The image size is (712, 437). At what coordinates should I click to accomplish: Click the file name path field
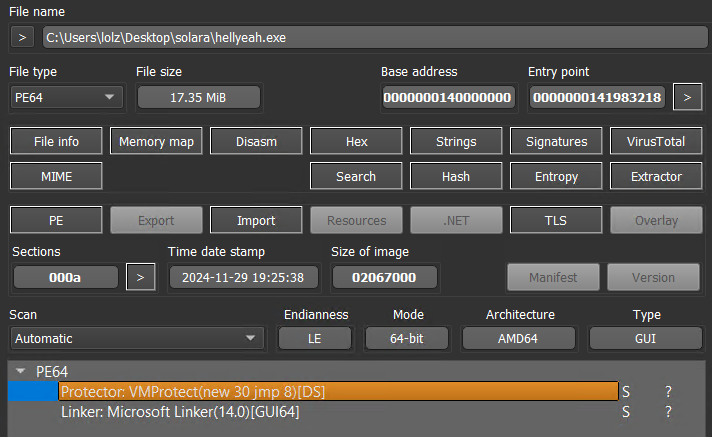pyautogui.click(x=370, y=38)
